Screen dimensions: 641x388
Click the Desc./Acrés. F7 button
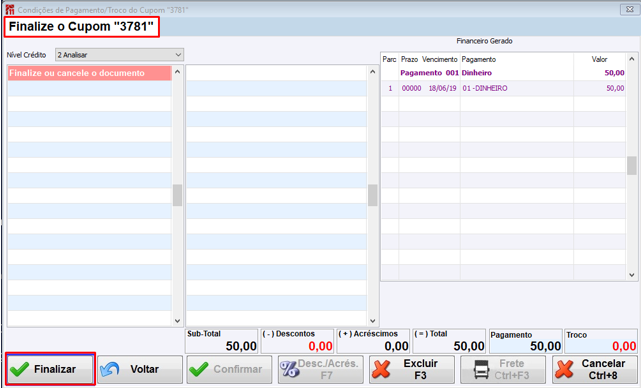[320, 369]
